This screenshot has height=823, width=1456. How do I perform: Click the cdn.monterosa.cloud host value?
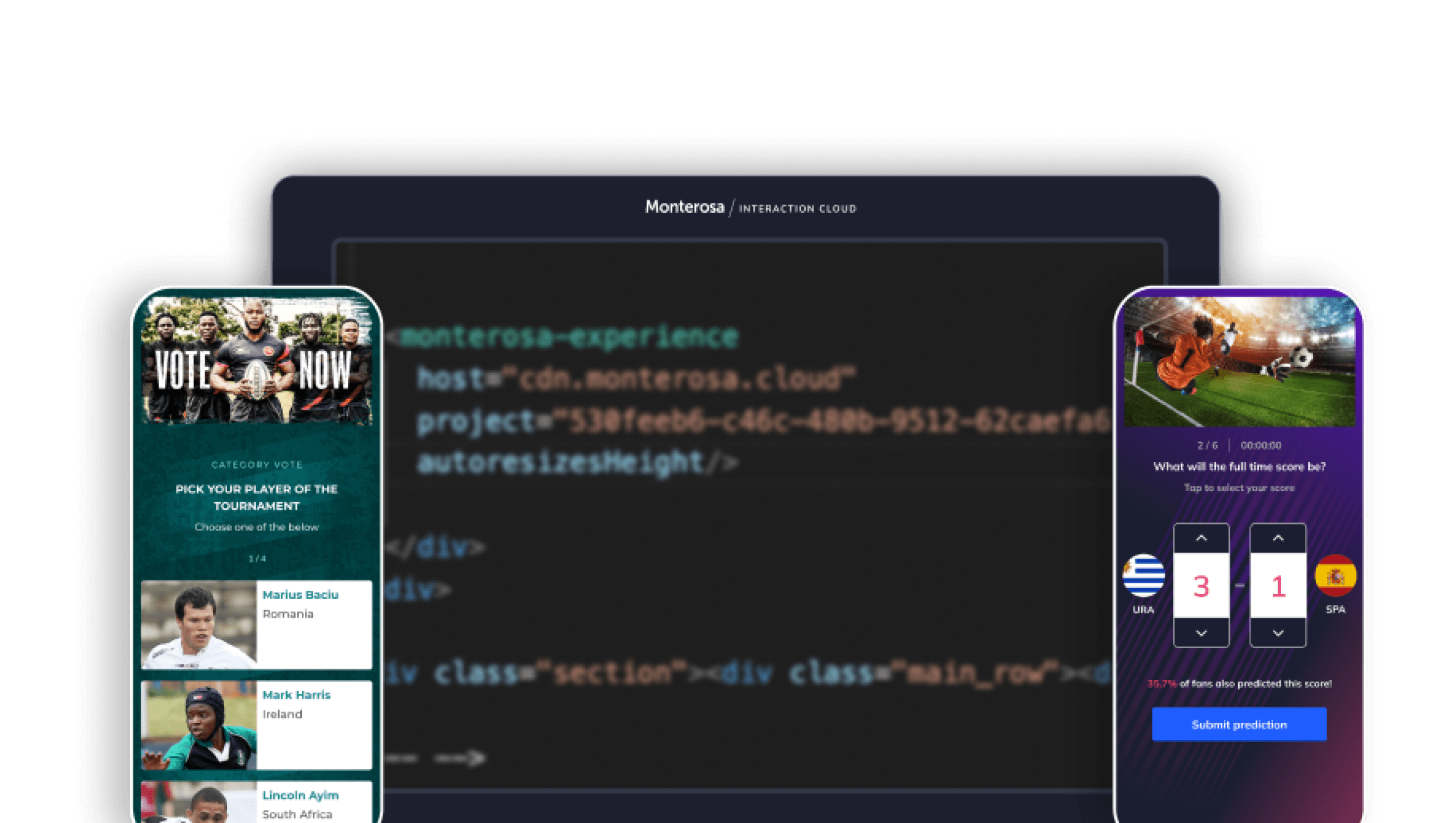pos(678,378)
